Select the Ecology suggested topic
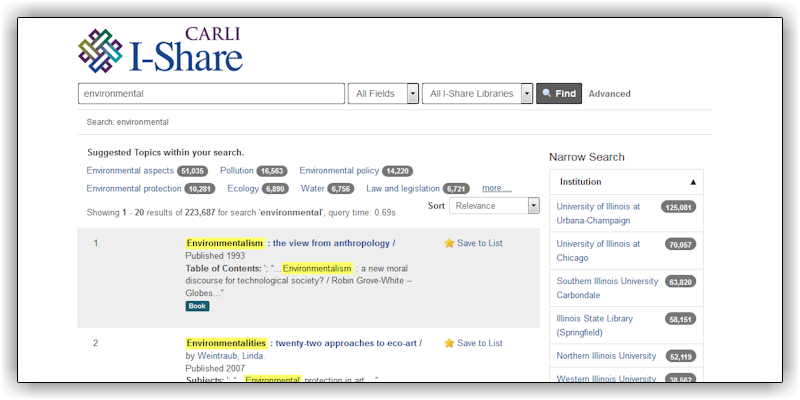800x400 pixels. [243, 188]
